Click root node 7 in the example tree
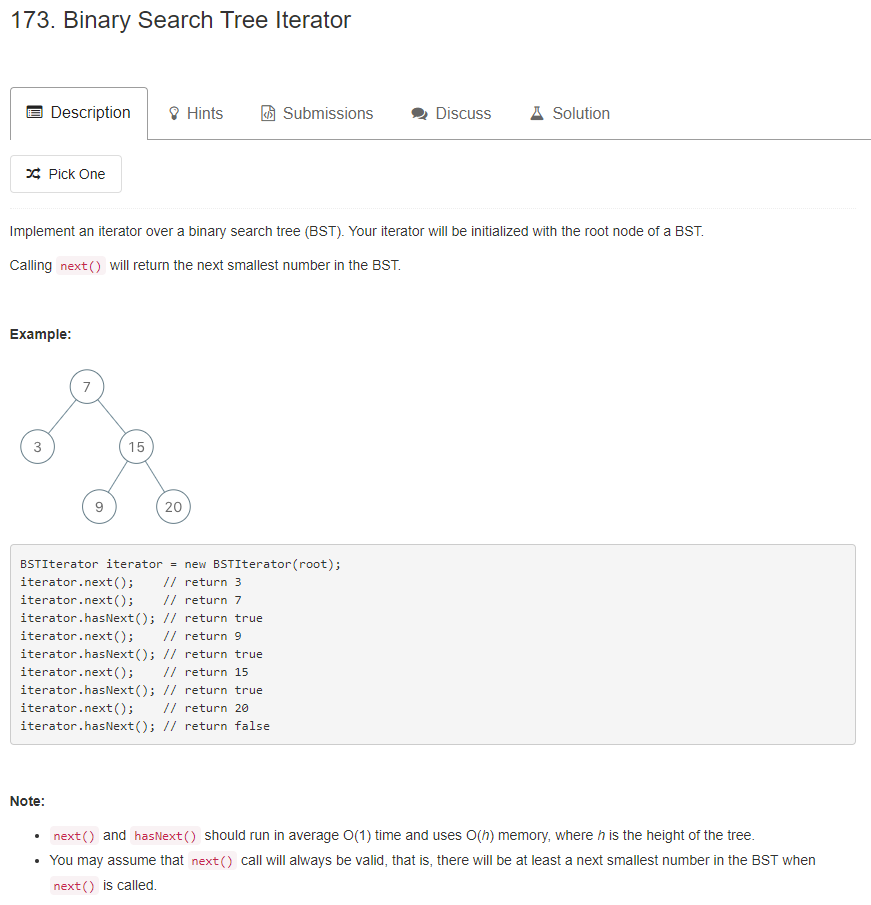The height and width of the screenshot is (905, 871). coord(87,386)
